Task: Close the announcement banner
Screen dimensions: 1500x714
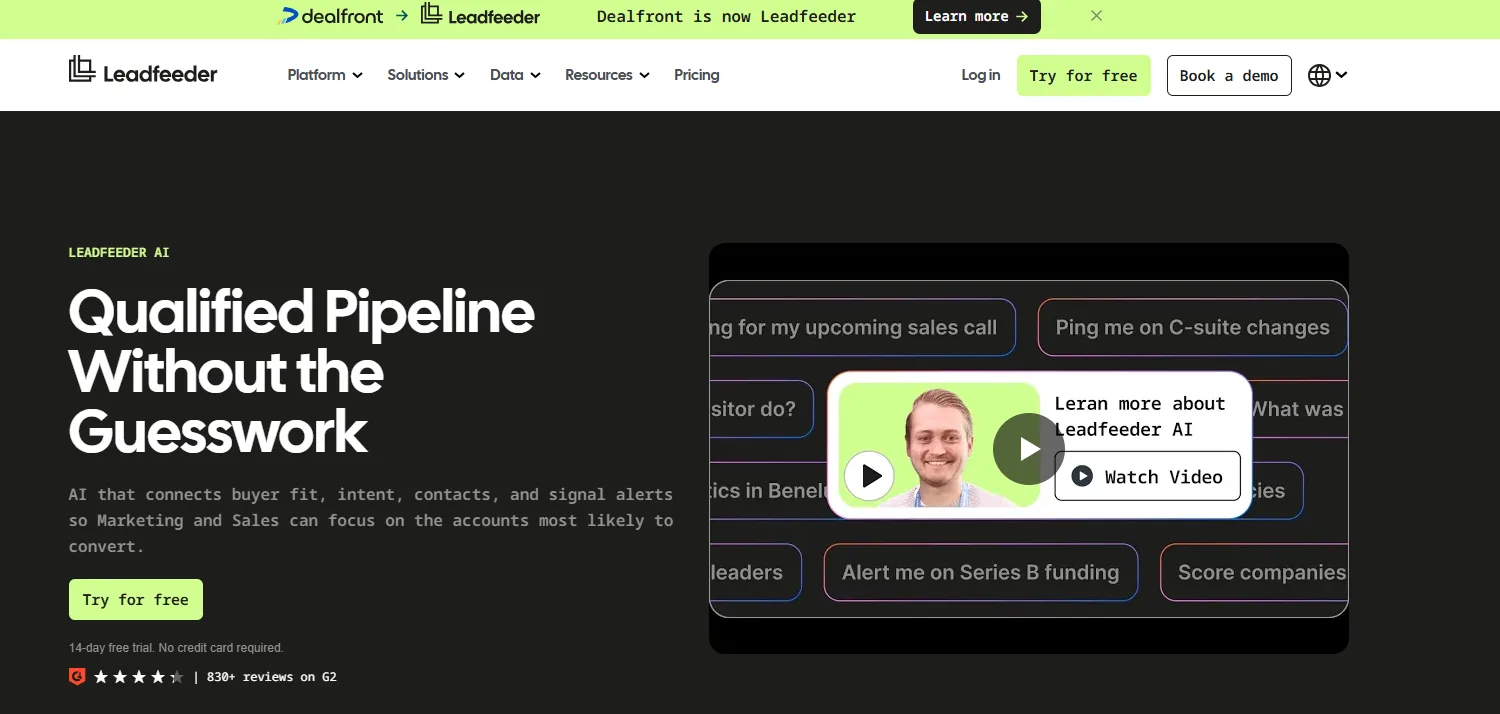Action: tap(1096, 16)
